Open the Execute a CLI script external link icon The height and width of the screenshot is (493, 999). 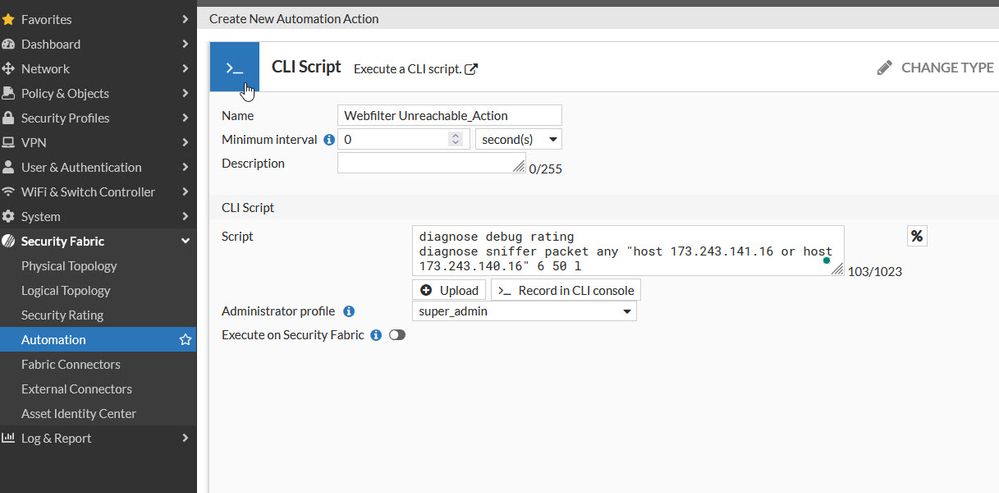click(471, 69)
